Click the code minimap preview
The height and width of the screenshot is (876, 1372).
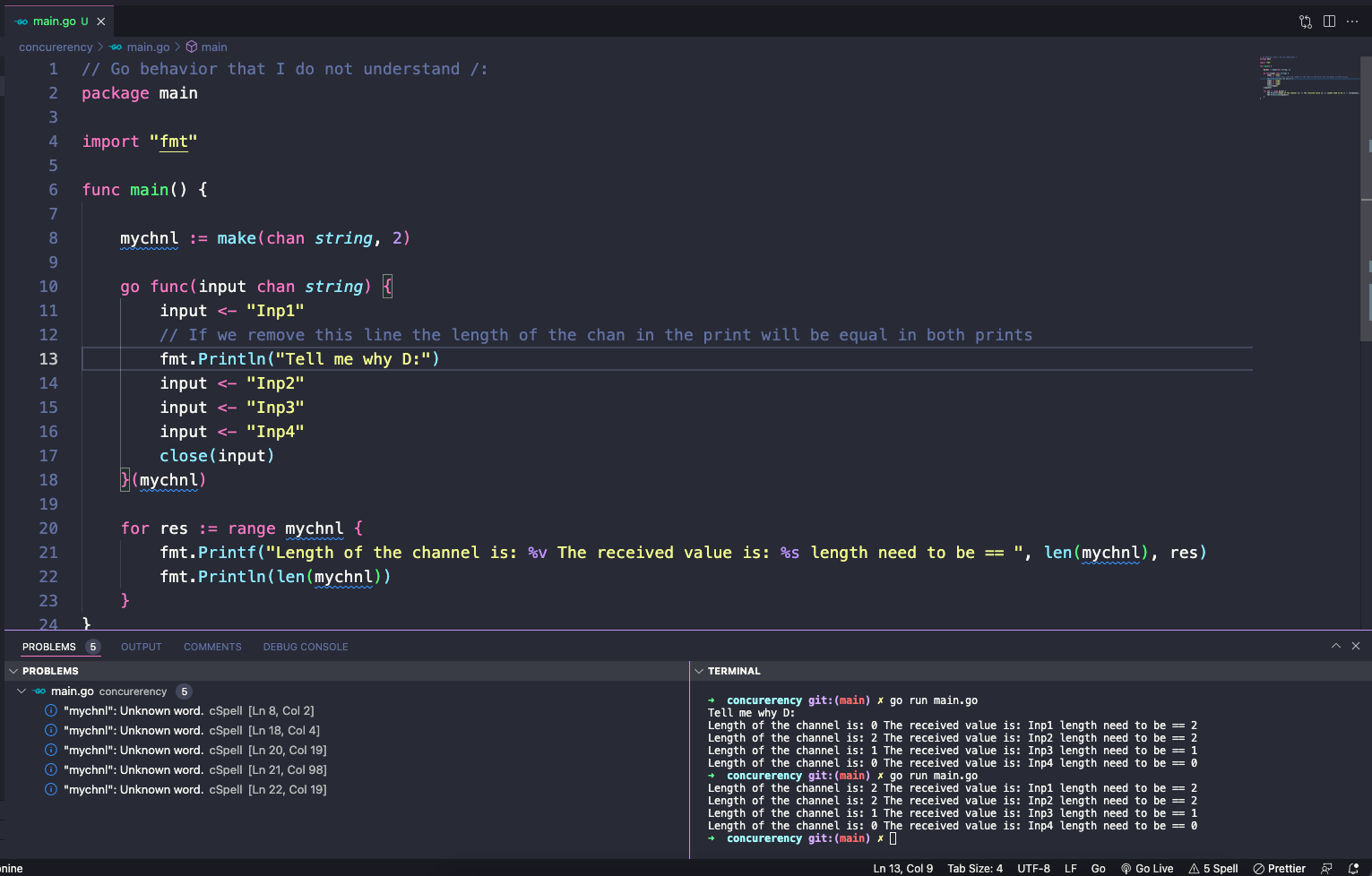[1309, 78]
